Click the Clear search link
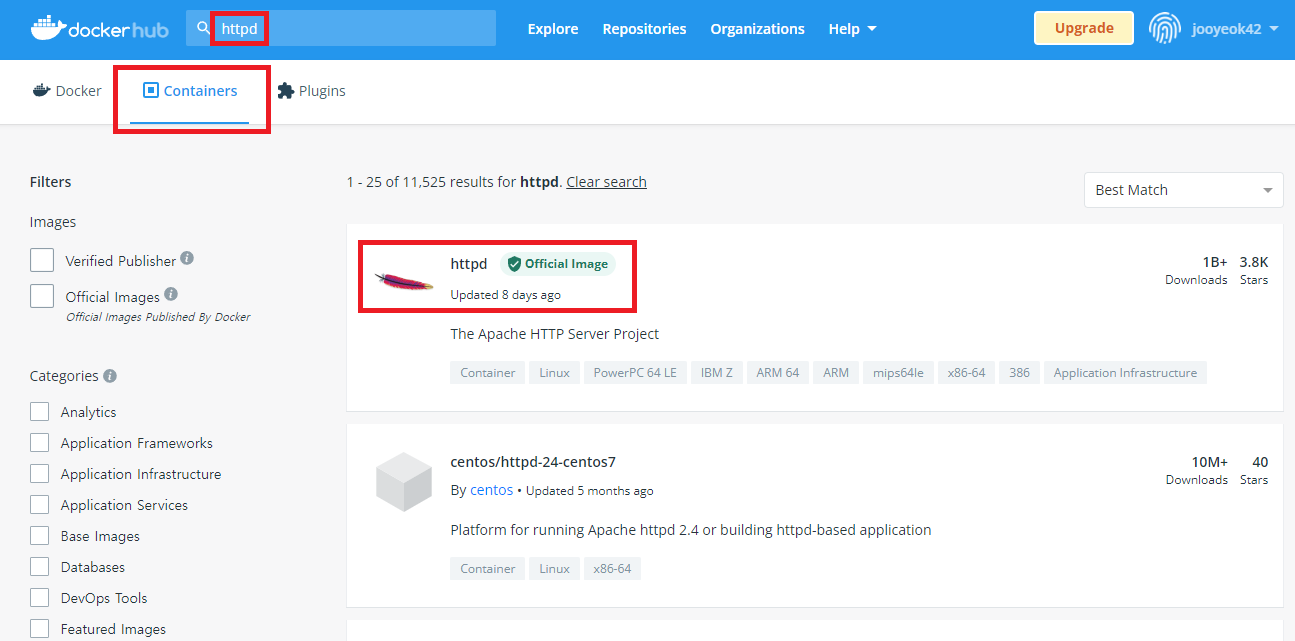Viewport: 1295px width, 641px height. (x=606, y=182)
